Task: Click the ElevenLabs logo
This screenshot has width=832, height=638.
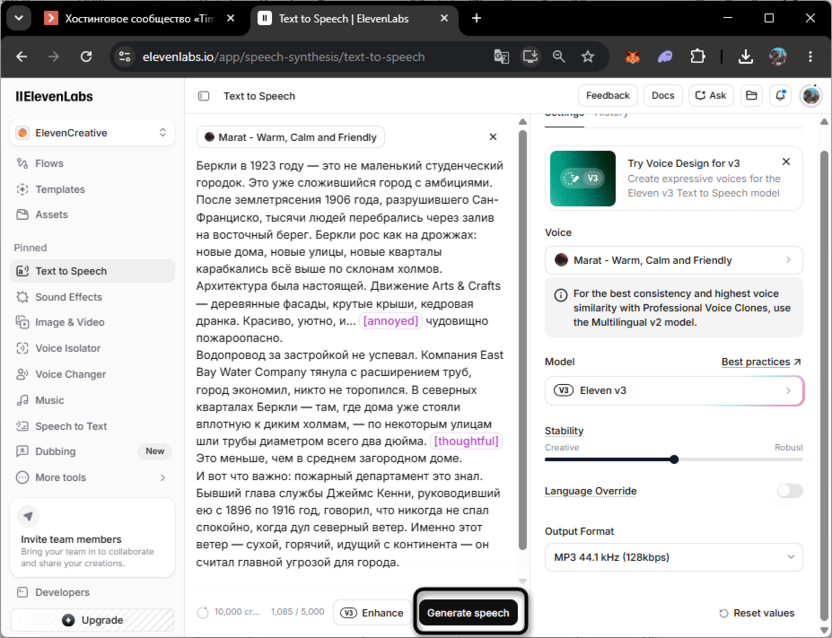Action: click(54, 96)
